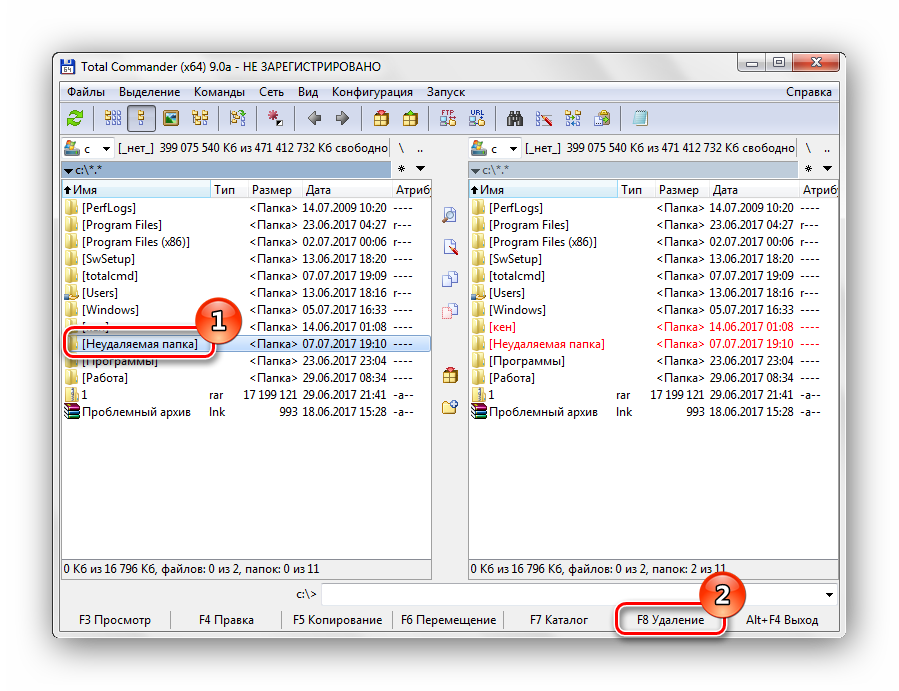Expand the right panel directory history arrow
Screen dimensions: 899x691
tap(827, 169)
